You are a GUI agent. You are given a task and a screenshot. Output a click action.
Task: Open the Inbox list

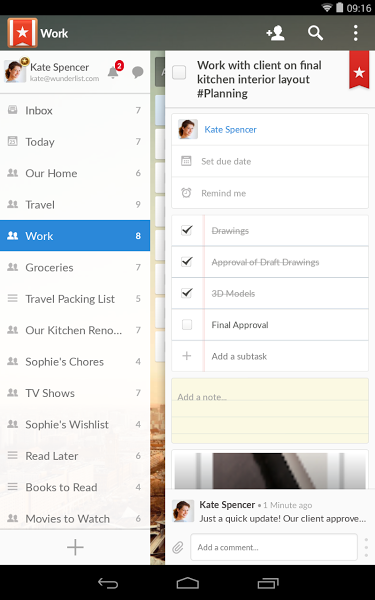(75, 111)
